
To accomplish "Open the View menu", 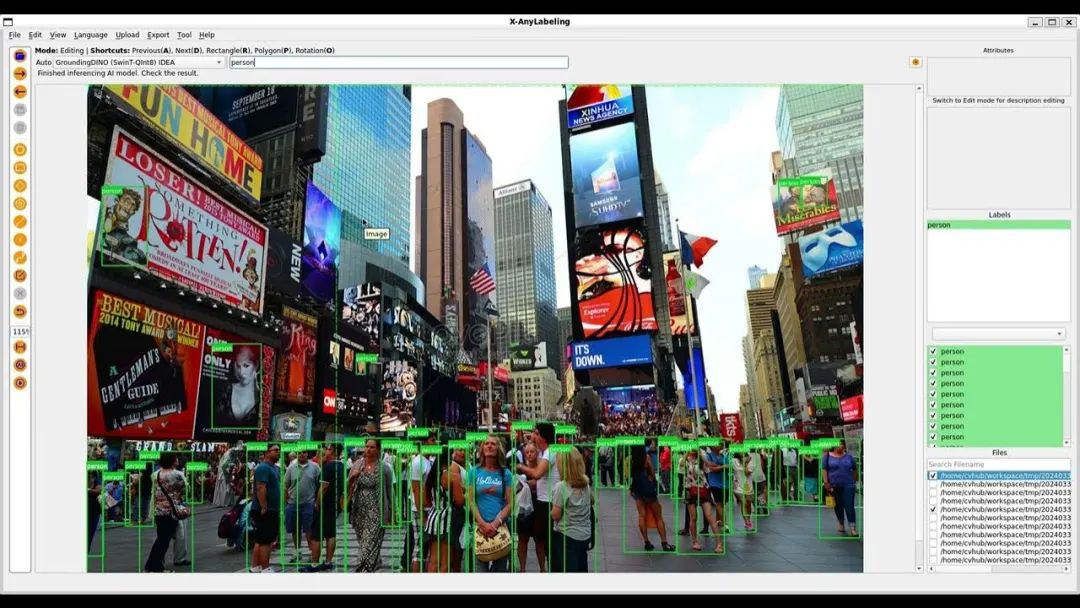I will tap(58, 35).
